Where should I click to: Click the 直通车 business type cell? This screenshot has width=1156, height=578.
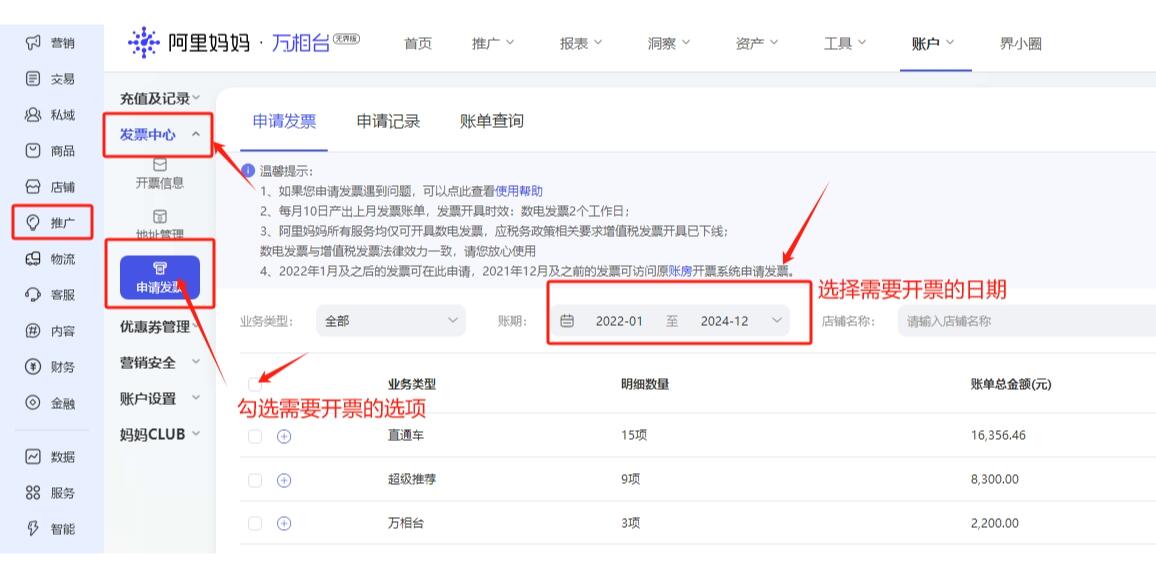pyautogui.click(x=406, y=436)
